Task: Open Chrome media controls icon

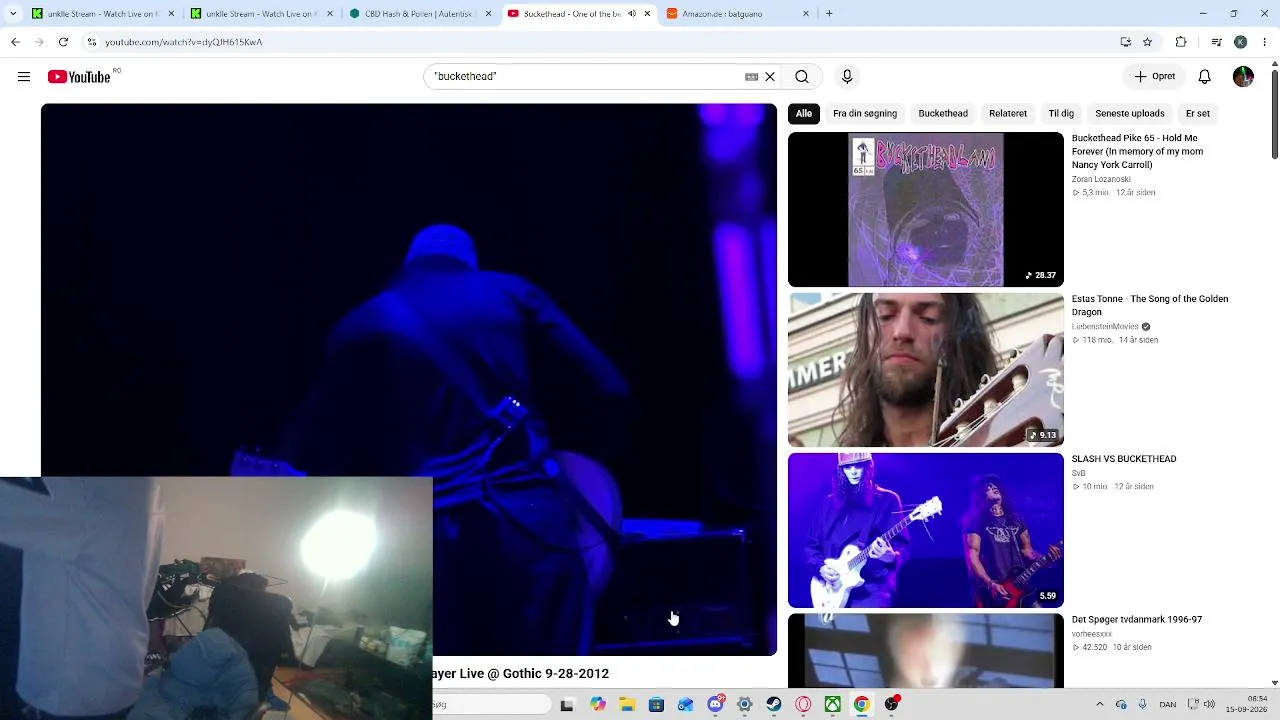Action: [x=1216, y=42]
